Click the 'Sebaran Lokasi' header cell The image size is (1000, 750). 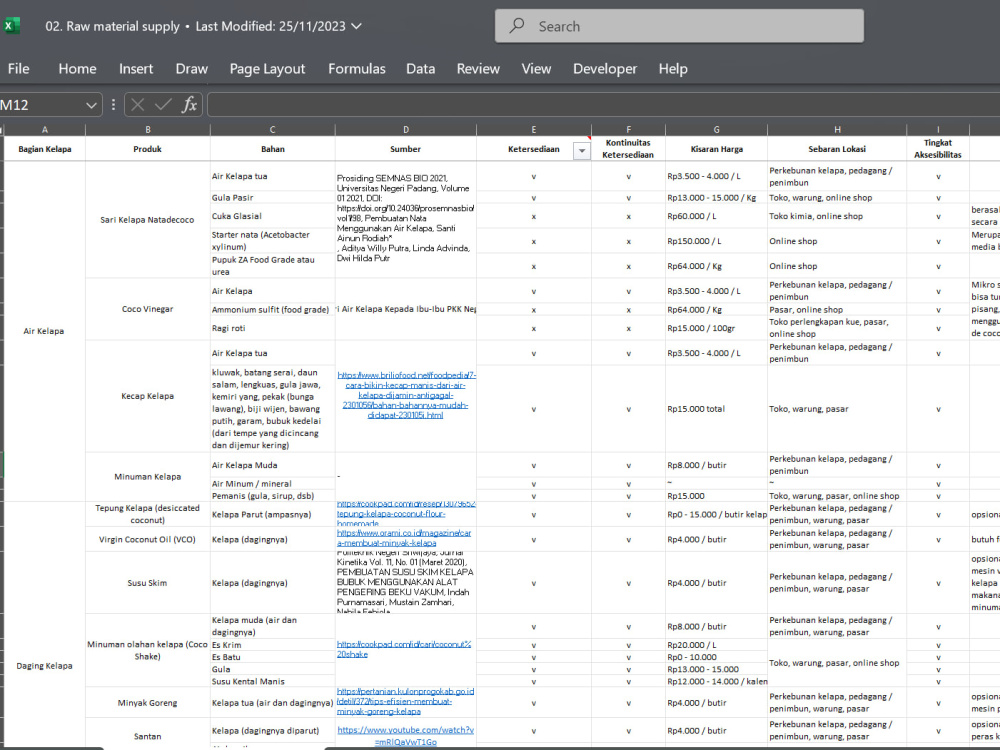(x=837, y=149)
